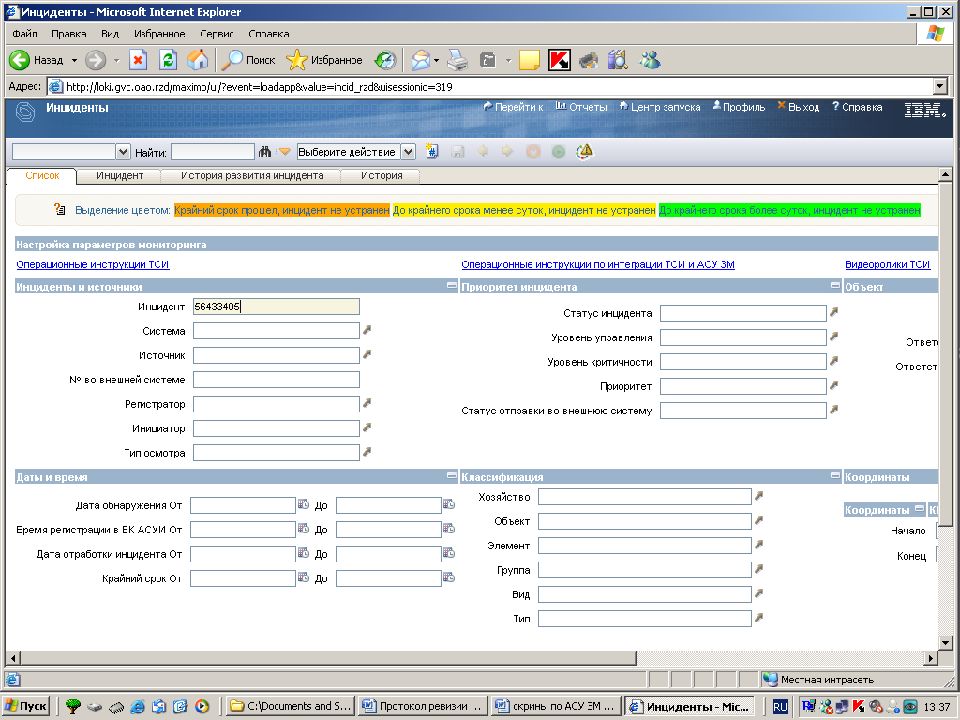Viewport: 960px width, 720px height.
Task: Open lookup icon next to Приоритет field
Action: point(833,386)
